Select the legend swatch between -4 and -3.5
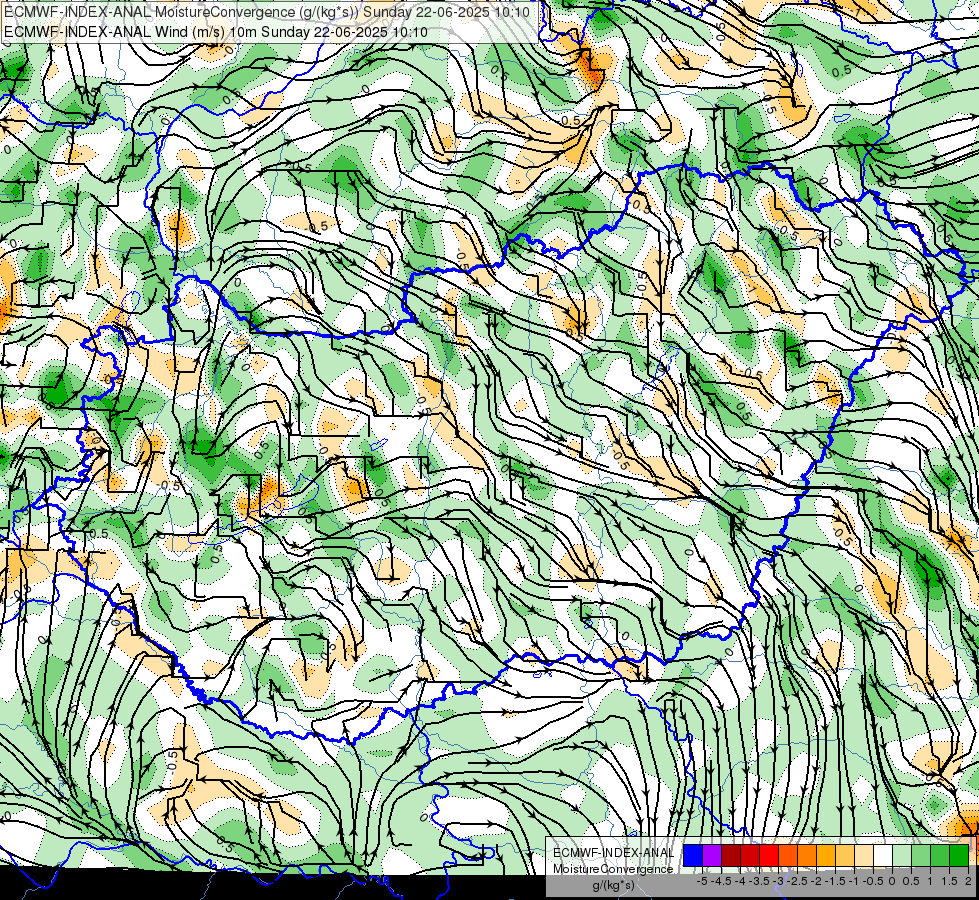 [750, 856]
